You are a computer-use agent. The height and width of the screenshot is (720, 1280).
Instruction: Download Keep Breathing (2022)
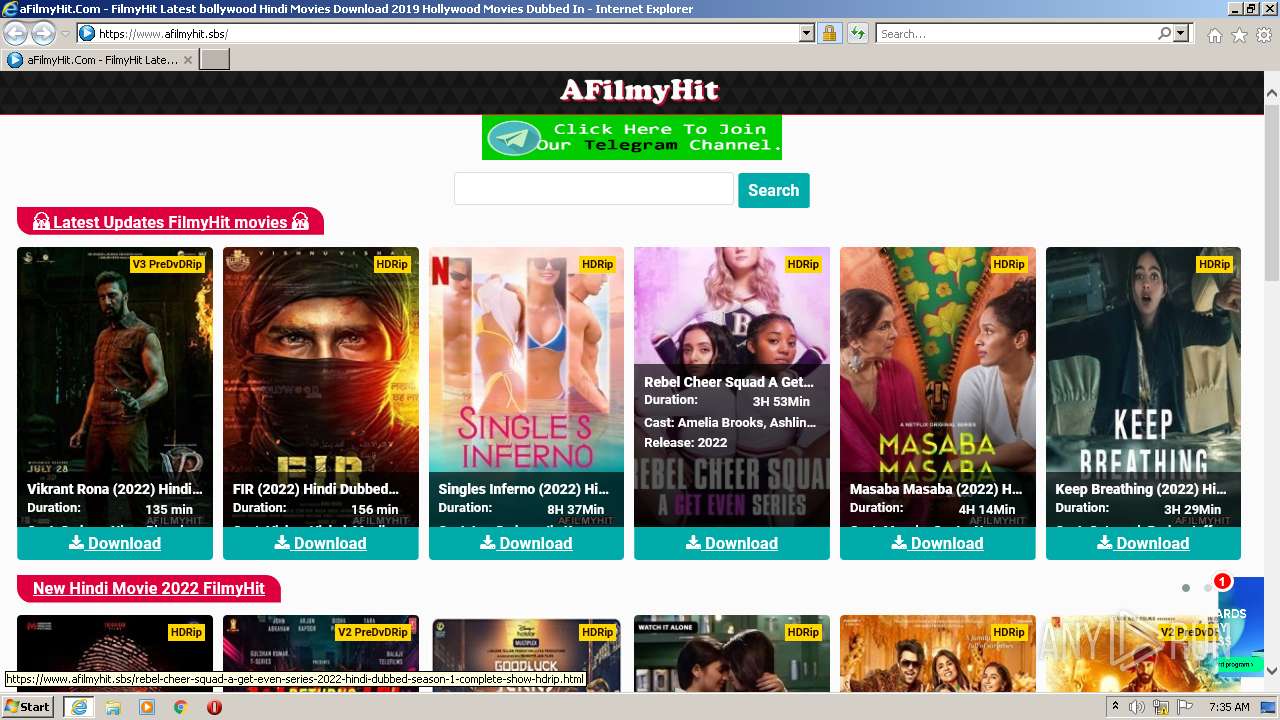coord(1143,543)
